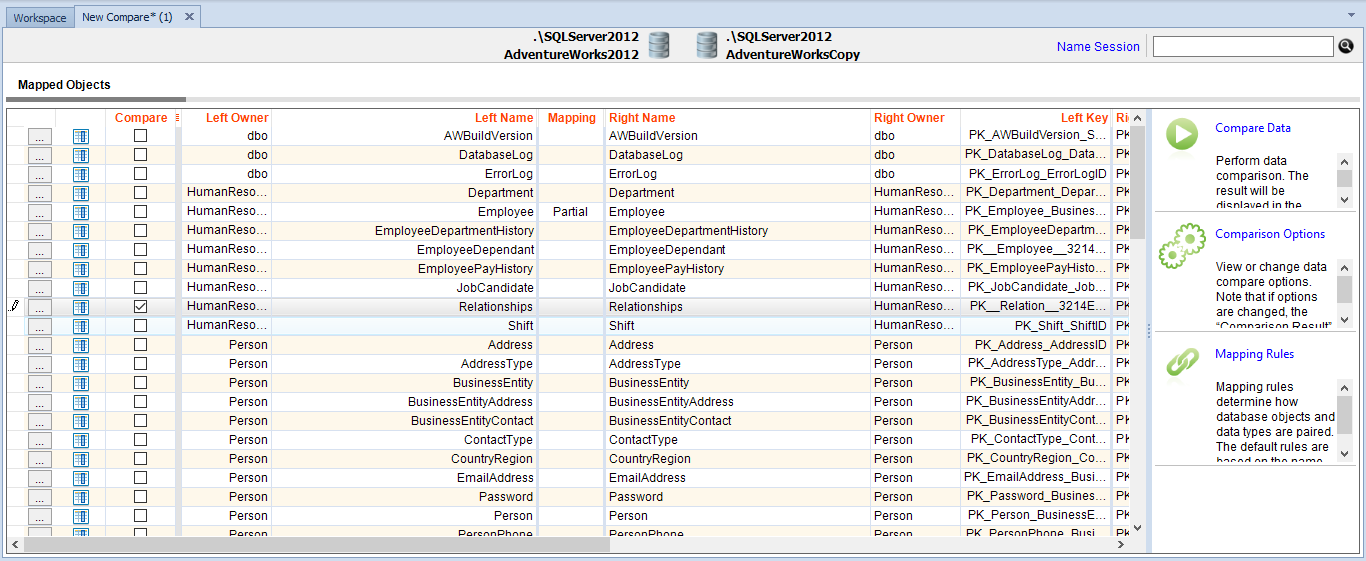Viewport: 1366px width, 561px height.
Task: Click column mapping icon in Password row
Action: pos(81,497)
